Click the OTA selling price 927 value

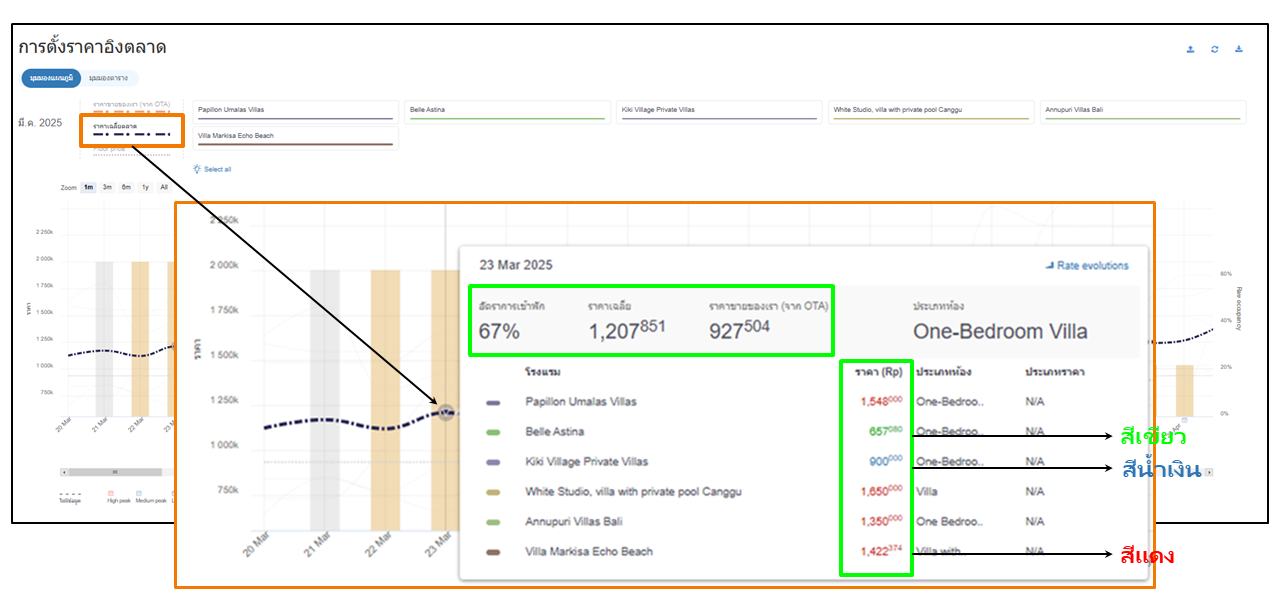tap(739, 330)
